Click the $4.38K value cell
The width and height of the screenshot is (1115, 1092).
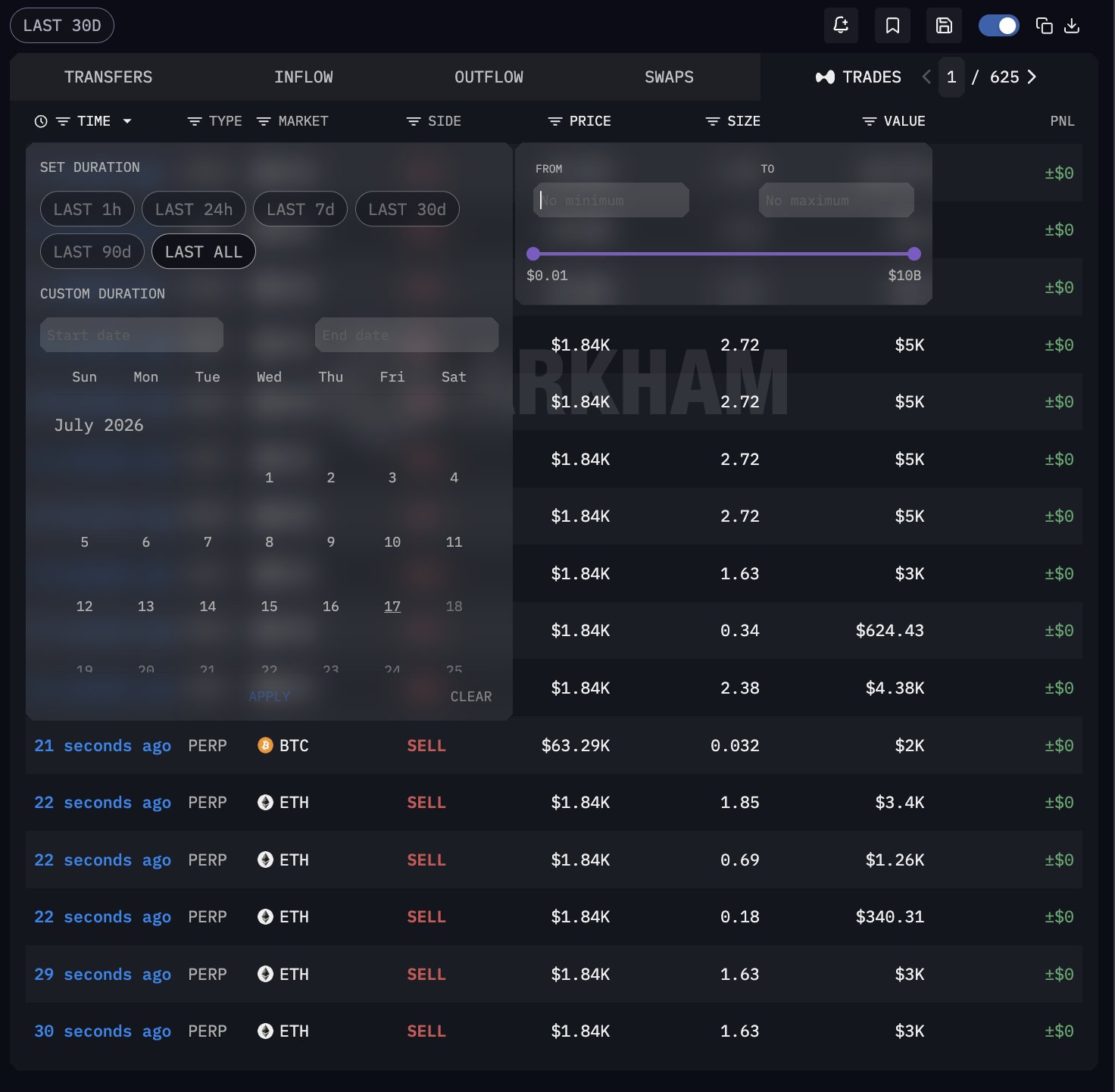tap(895, 688)
